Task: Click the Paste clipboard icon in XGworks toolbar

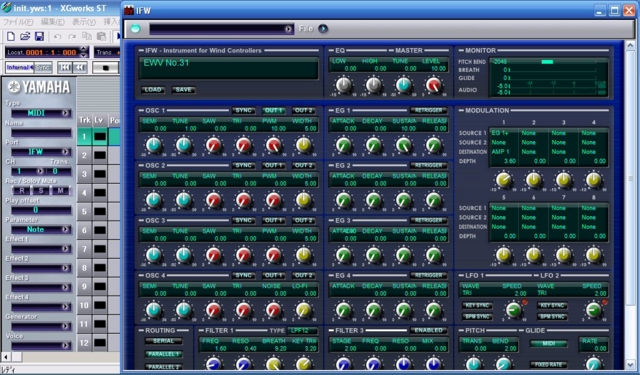Action: pos(101,37)
